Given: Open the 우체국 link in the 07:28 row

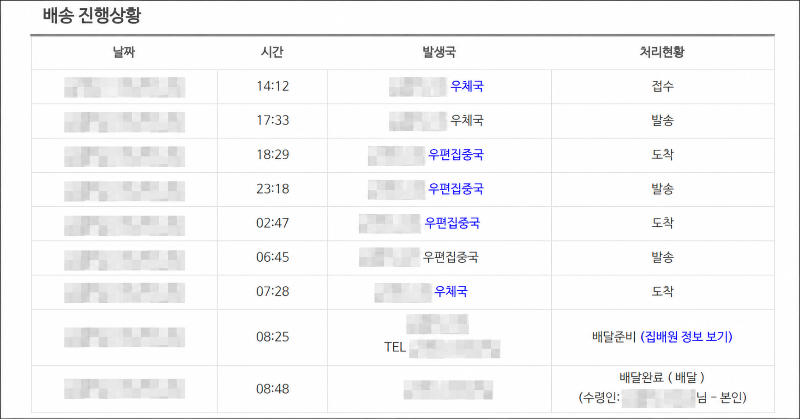Looking at the screenshot, I should (x=451, y=291).
